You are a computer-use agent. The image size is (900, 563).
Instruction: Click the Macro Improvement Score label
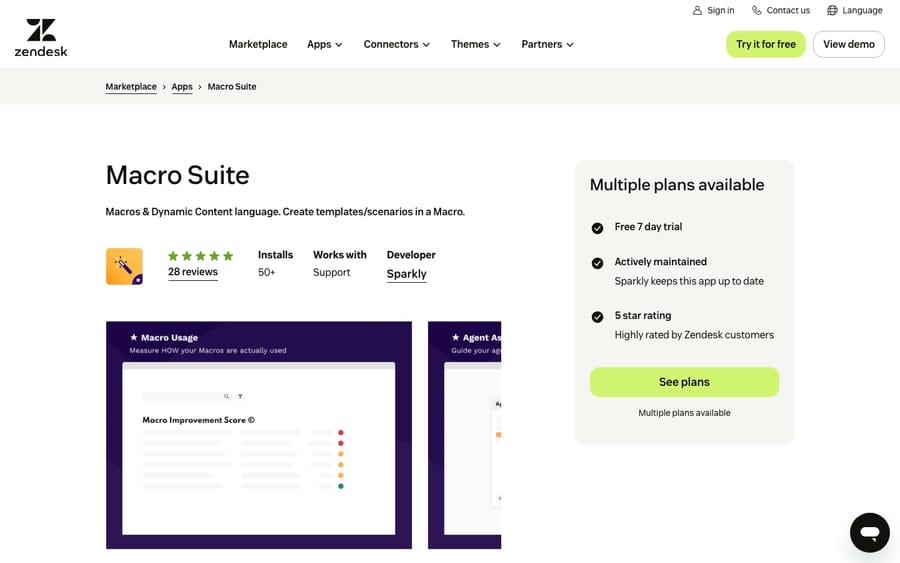[x=198, y=420]
